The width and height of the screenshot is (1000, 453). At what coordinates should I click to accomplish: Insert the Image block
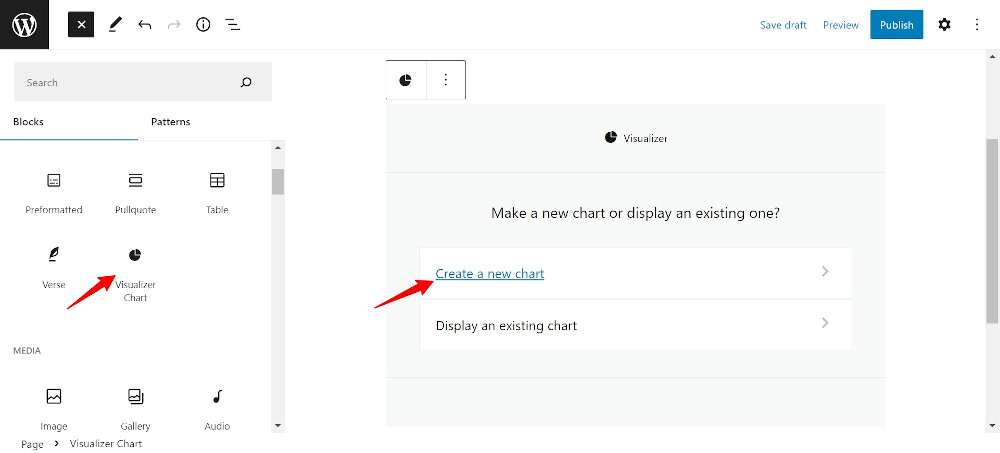(54, 408)
